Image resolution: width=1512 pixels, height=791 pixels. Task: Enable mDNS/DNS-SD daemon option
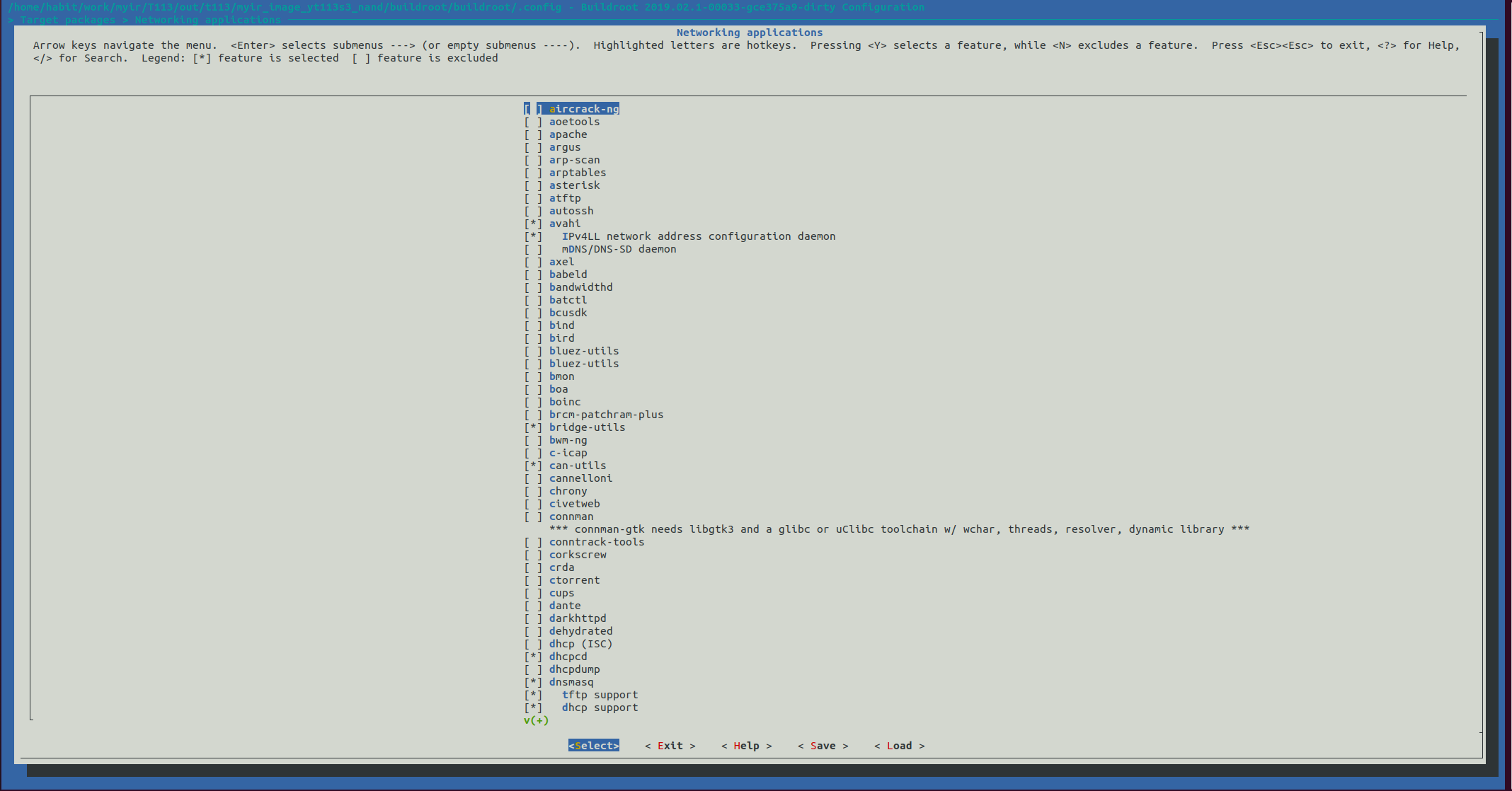533,249
